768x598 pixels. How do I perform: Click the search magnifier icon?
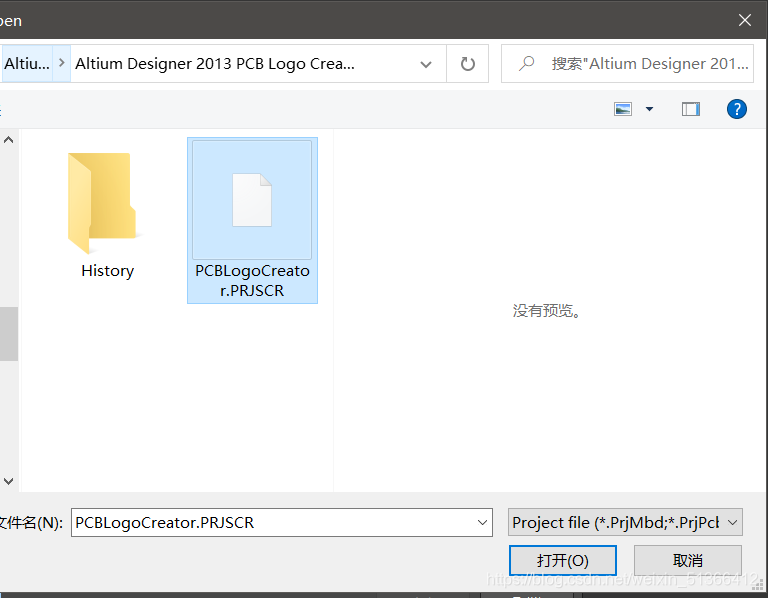pos(527,64)
